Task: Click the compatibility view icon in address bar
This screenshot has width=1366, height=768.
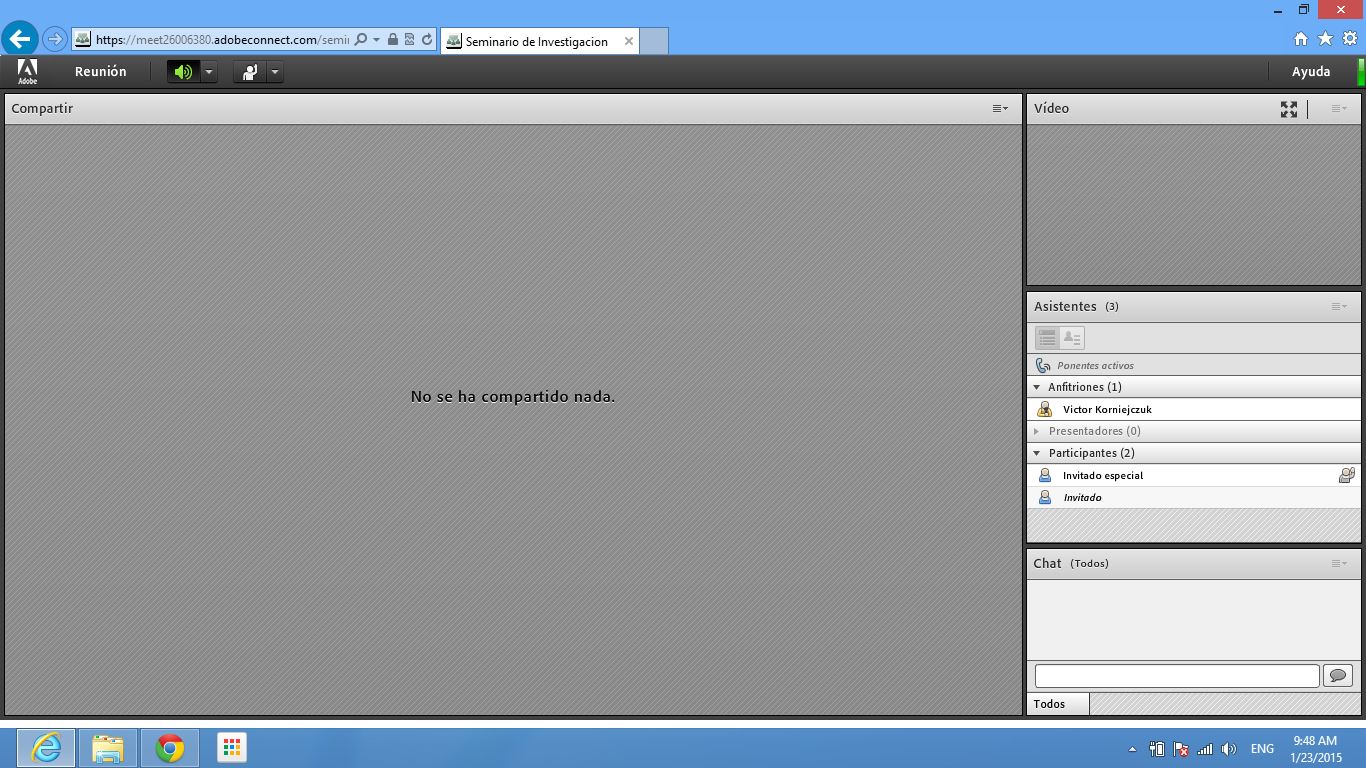Action: tap(409, 40)
